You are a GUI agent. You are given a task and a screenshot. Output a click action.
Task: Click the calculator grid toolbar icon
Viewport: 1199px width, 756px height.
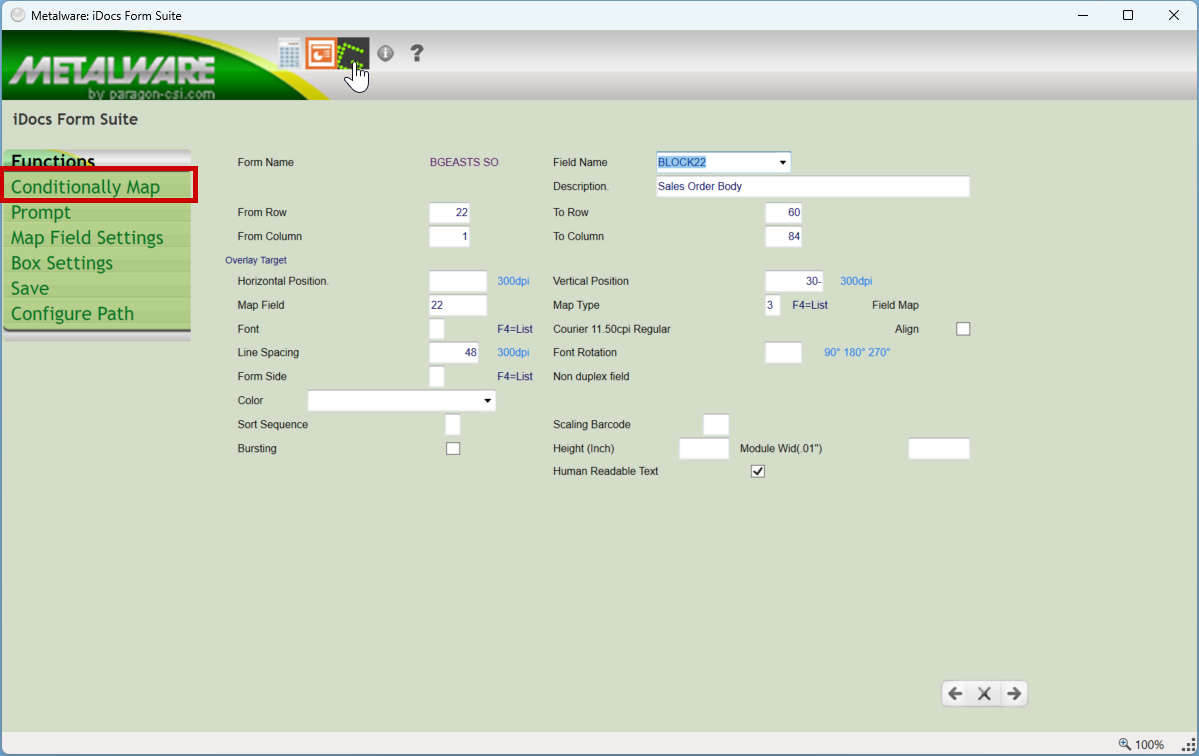tap(289, 54)
